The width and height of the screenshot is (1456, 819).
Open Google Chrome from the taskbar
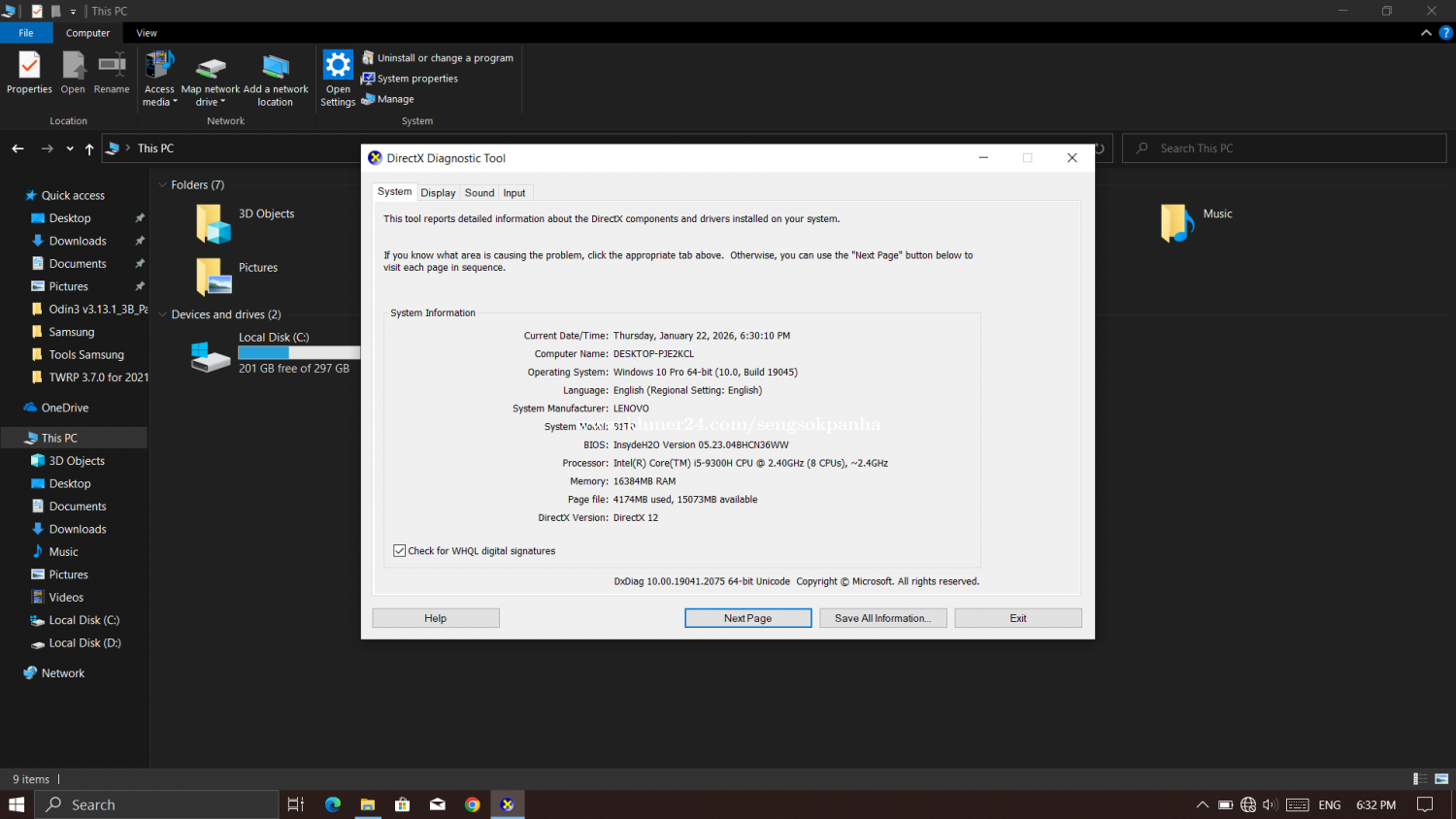point(472,804)
